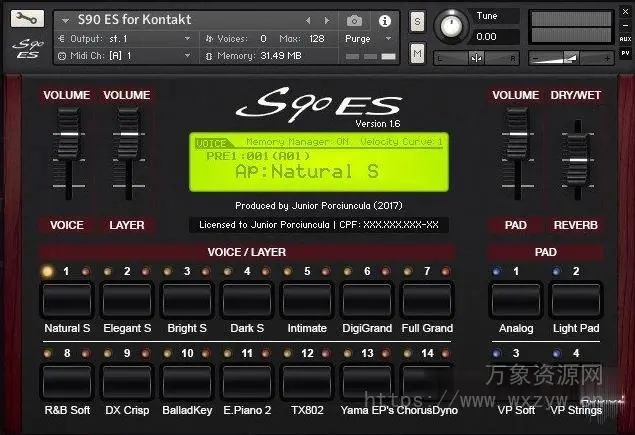Toggle the PV button in header

coord(625,53)
